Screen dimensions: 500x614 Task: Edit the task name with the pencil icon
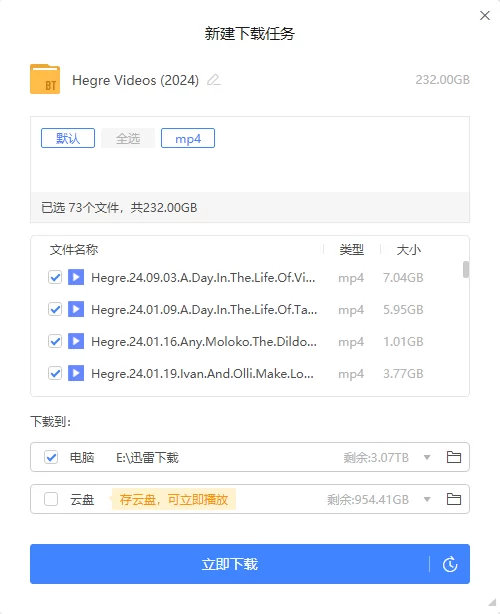(x=213, y=80)
